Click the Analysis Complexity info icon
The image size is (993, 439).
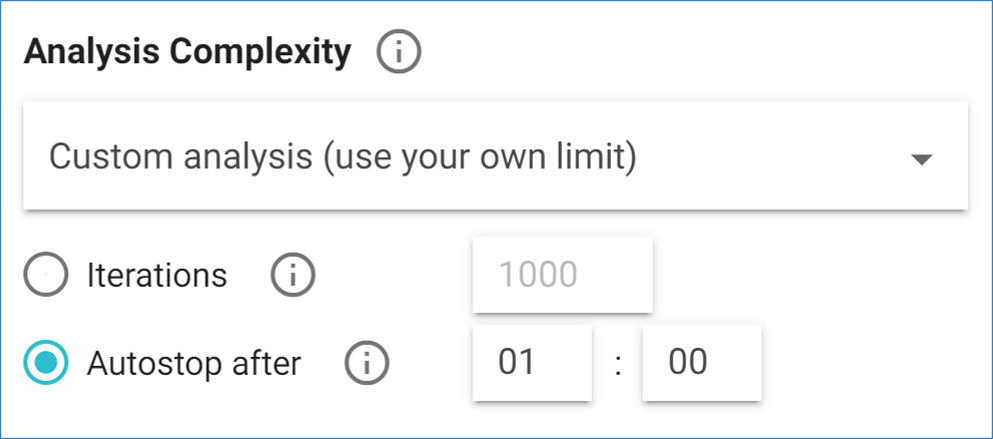[x=399, y=53]
